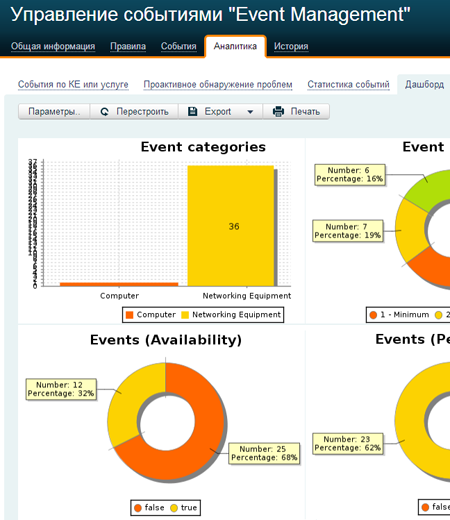
Task: Click the orange Computer legend swatch
Action: (x=130, y=315)
